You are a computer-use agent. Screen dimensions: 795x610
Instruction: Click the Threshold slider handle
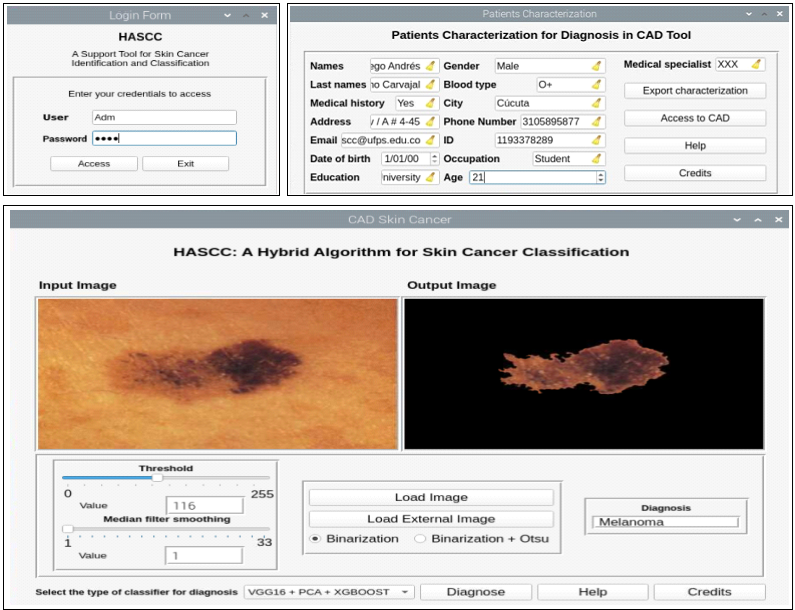coord(158,478)
